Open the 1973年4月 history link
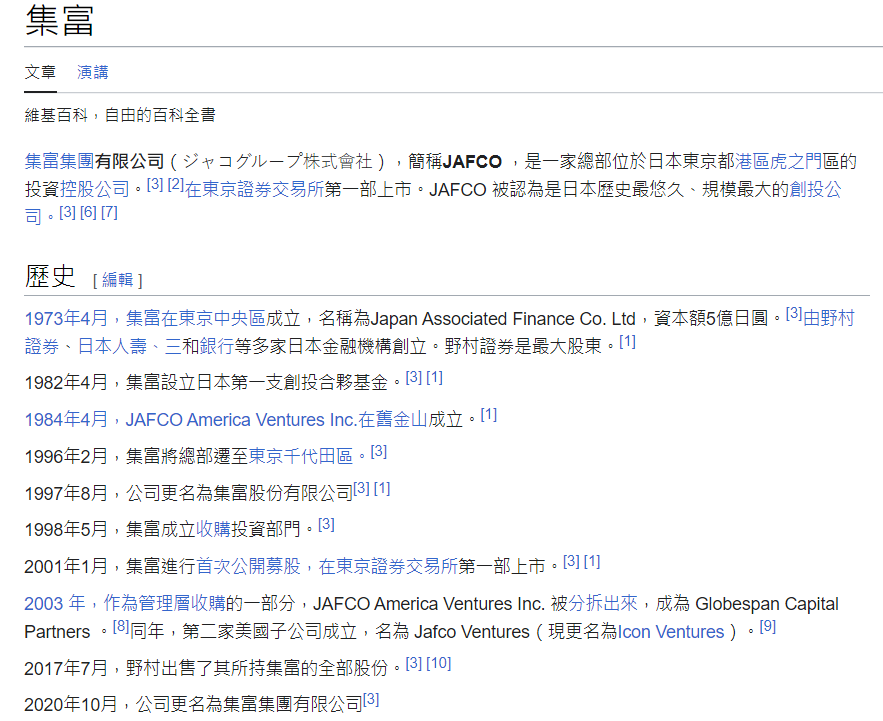This screenshot has height=721, width=883. pos(145,319)
